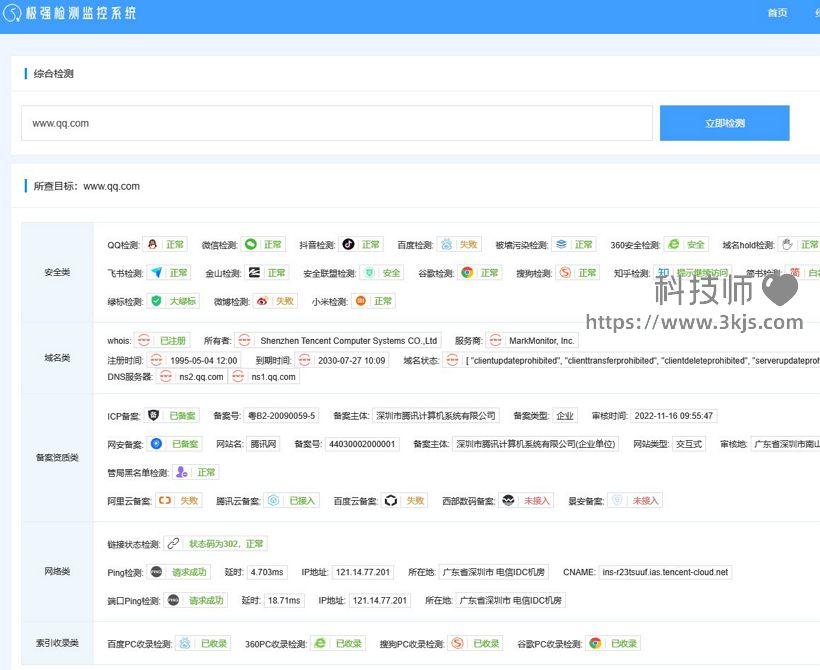
Task: Click the PING icon in the Ping检测 row
Action: pos(156,572)
